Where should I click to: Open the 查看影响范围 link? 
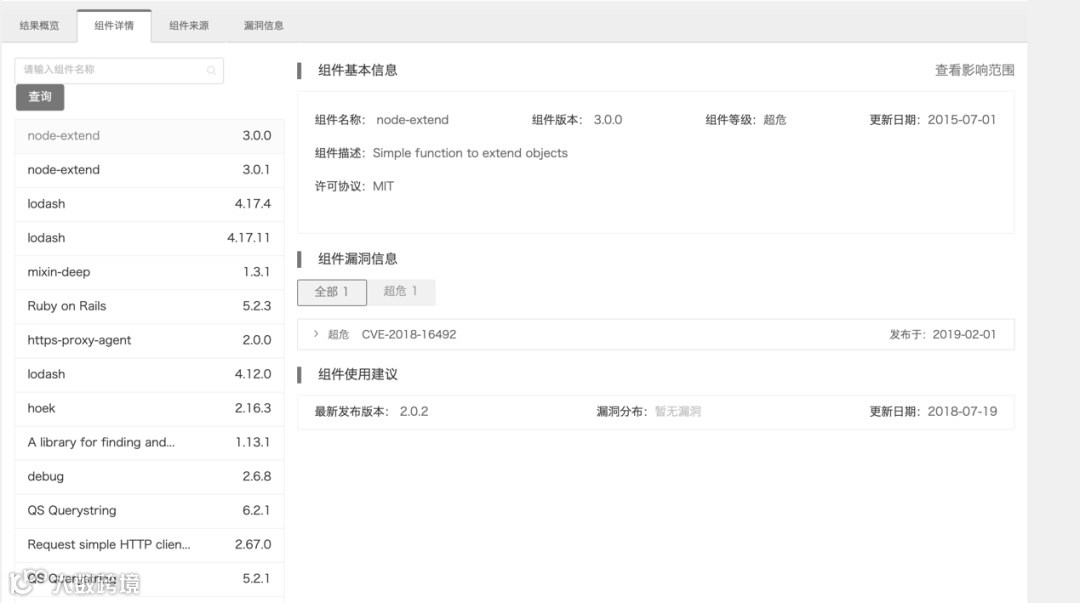pos(974,70)
